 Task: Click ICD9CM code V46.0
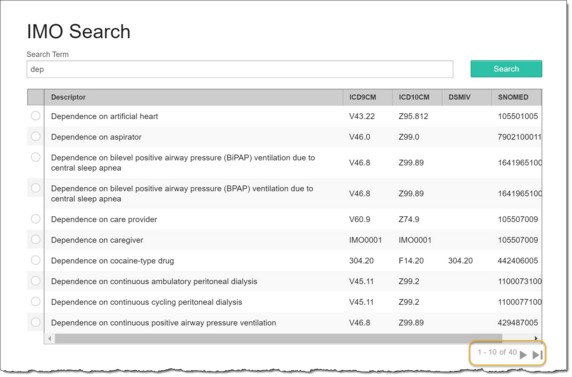[359, 137]
